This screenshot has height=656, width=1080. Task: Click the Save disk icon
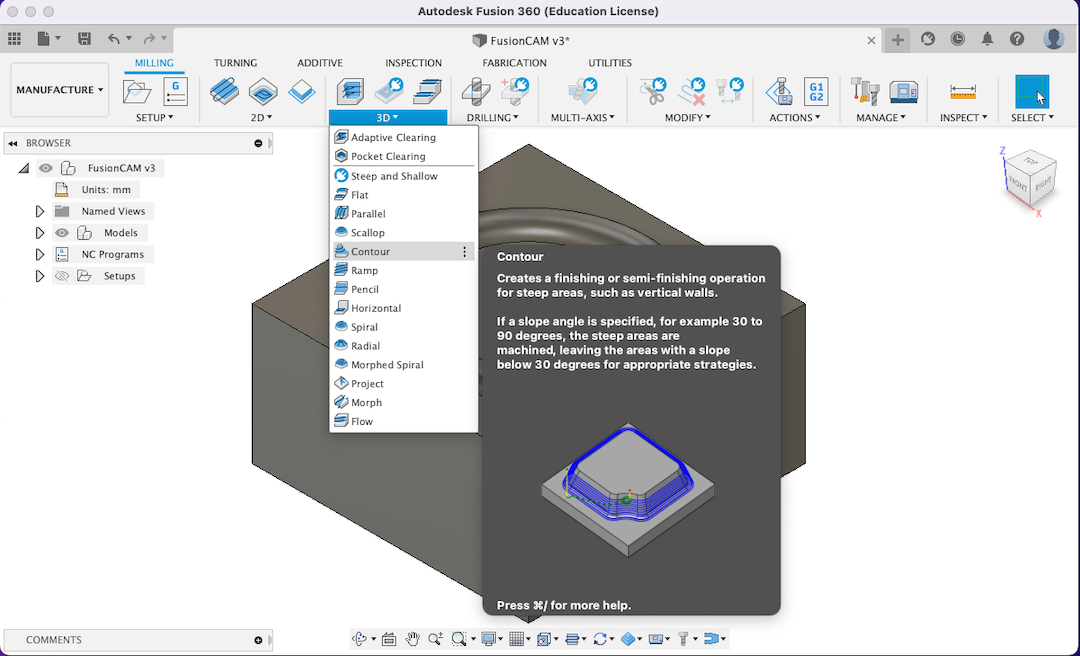[x=84, y=39]
